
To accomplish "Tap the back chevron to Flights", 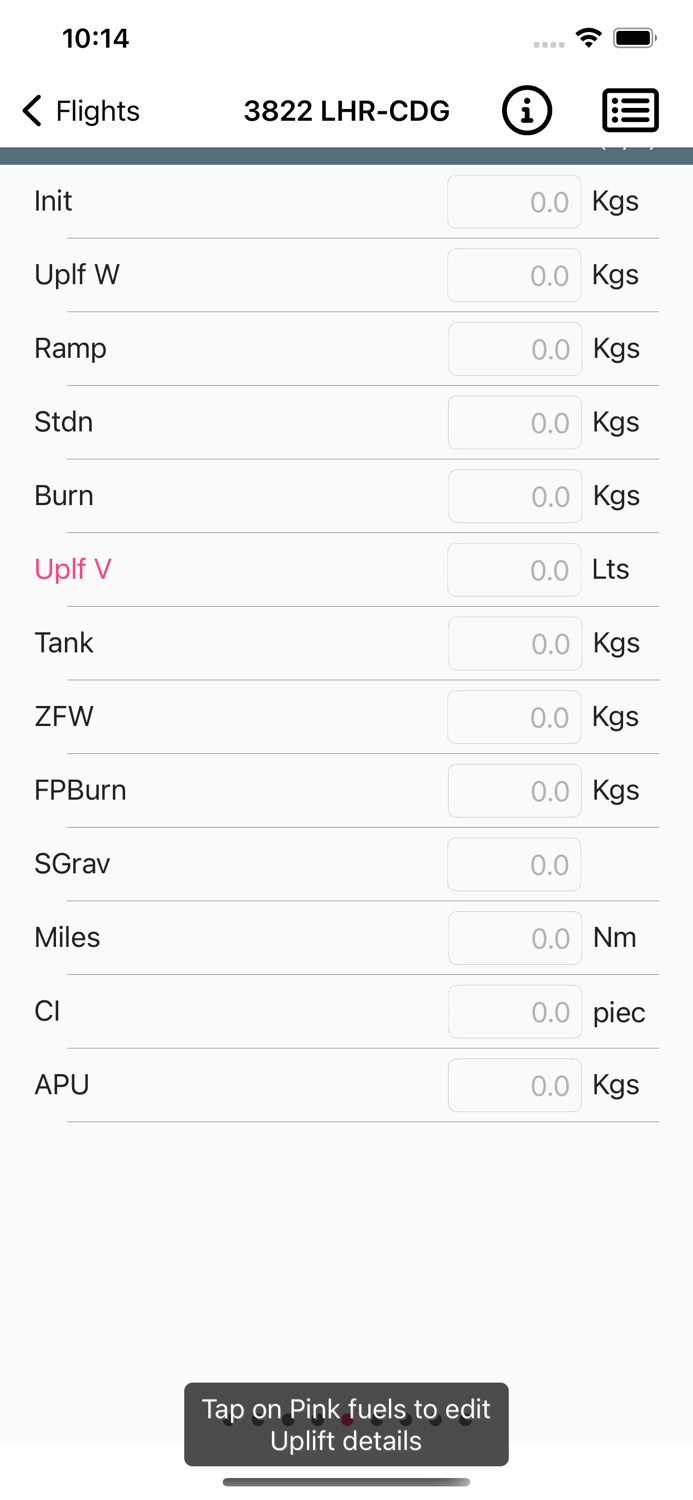I will click(32, 110).
